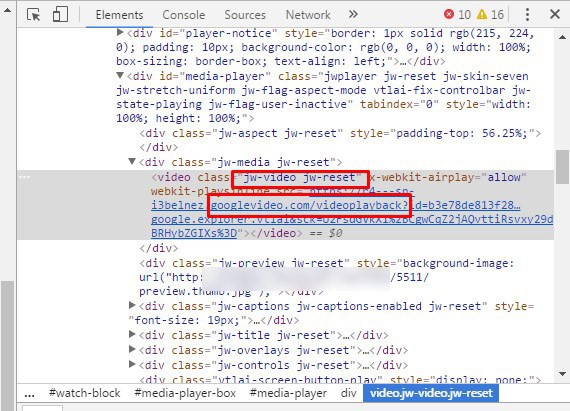
Task: Click the Elements panel scrollbar thumb
Action: [562, 167]
